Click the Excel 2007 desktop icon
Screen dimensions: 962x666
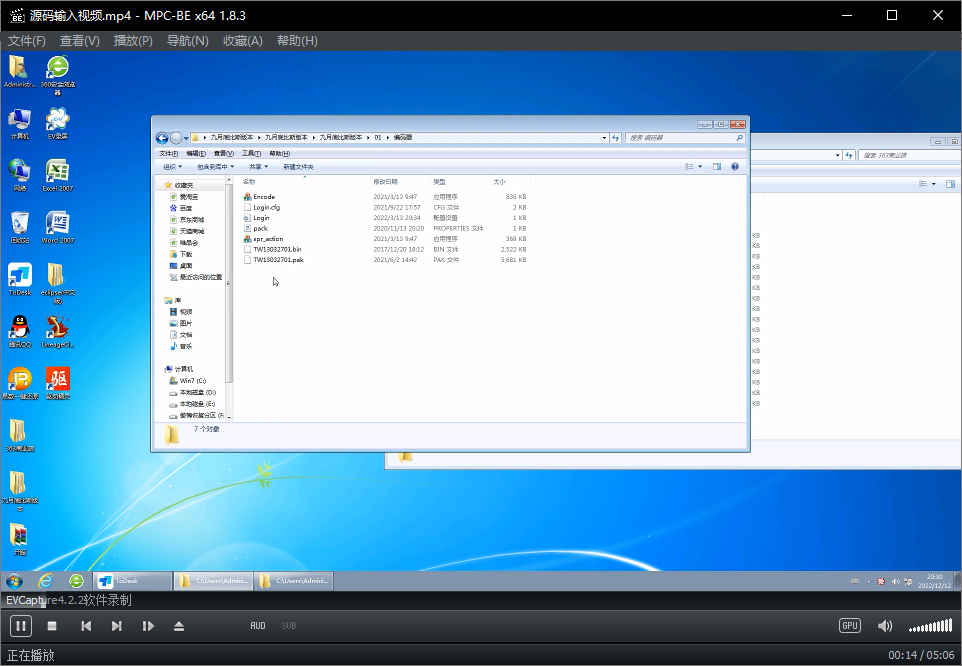[x=57, y=175]
